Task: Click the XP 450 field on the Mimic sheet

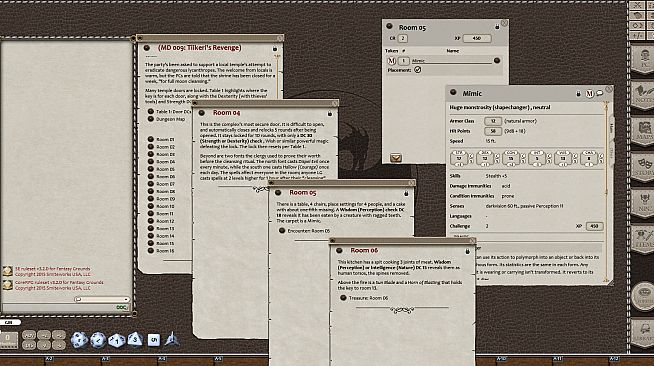Action: coord(594,226)
